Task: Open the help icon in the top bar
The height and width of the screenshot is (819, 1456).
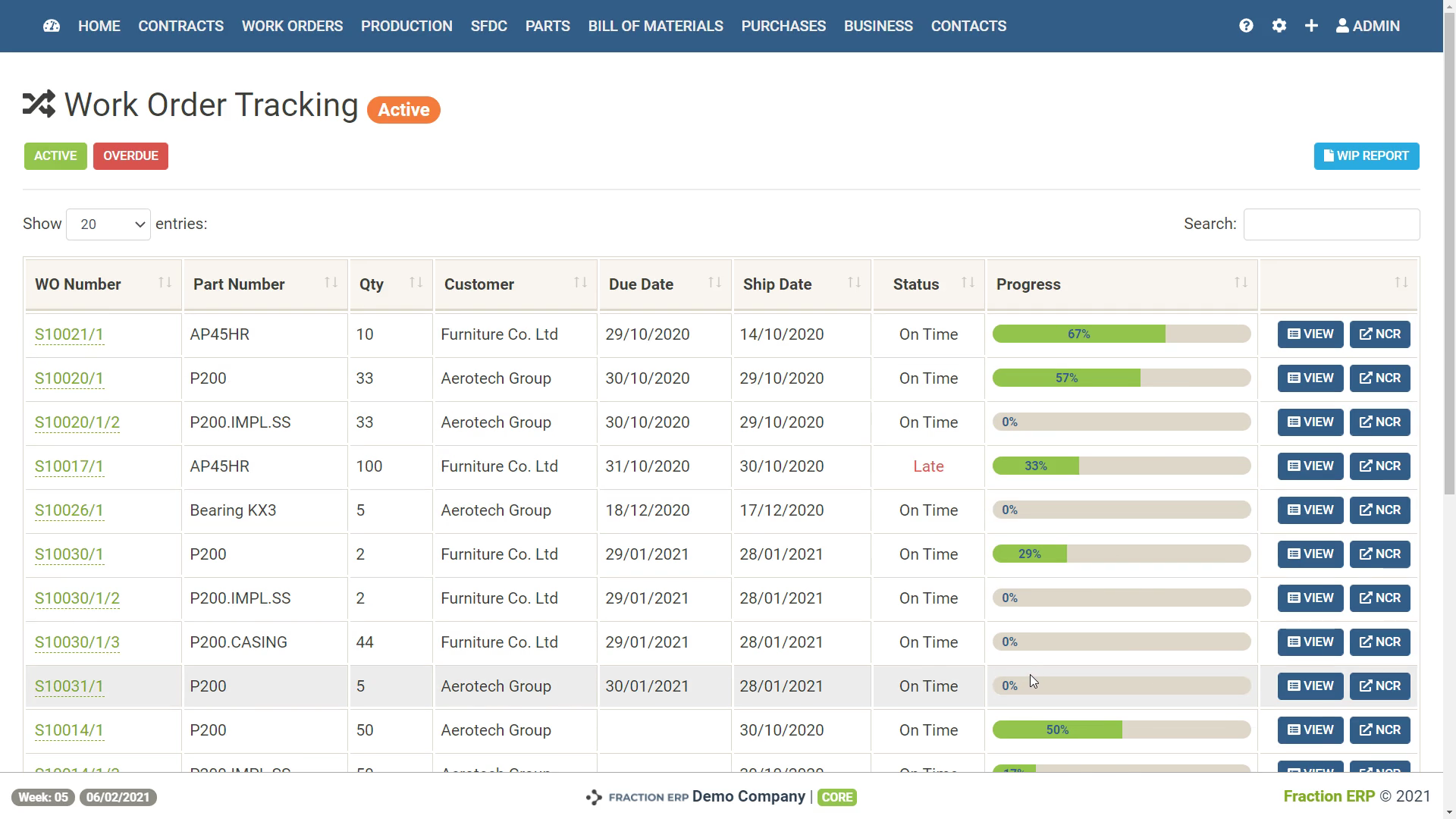Action: [1246, 25]
